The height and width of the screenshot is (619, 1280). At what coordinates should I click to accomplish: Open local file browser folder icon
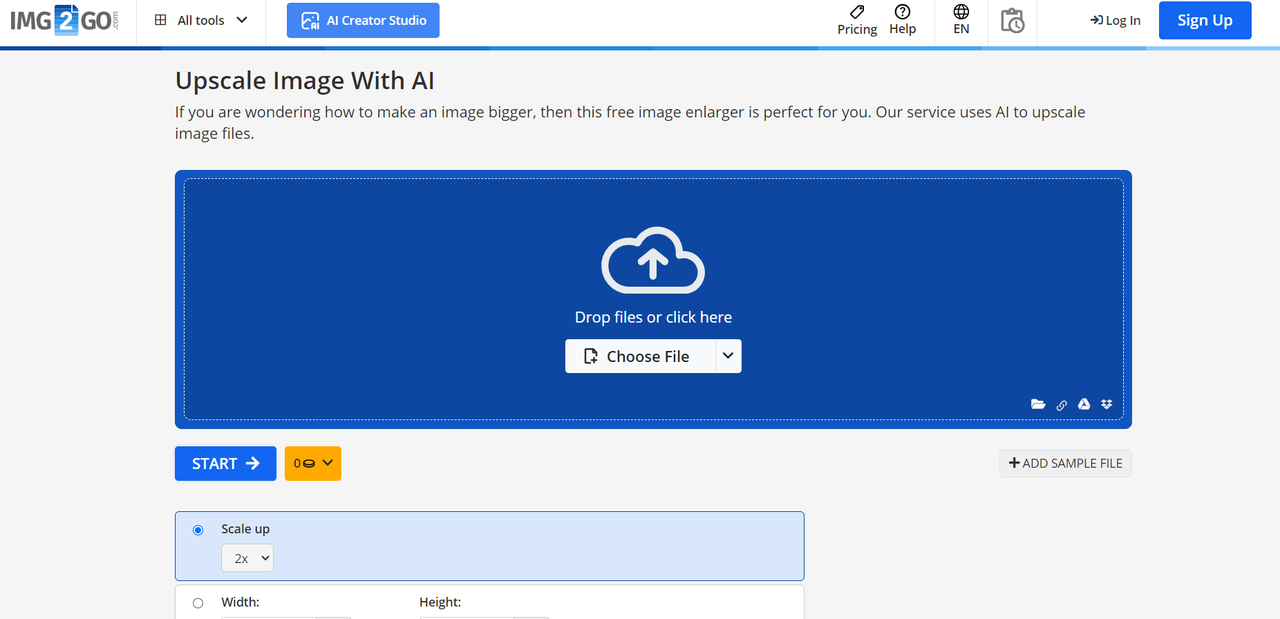pyautogui.click(x=1038, y=405)
